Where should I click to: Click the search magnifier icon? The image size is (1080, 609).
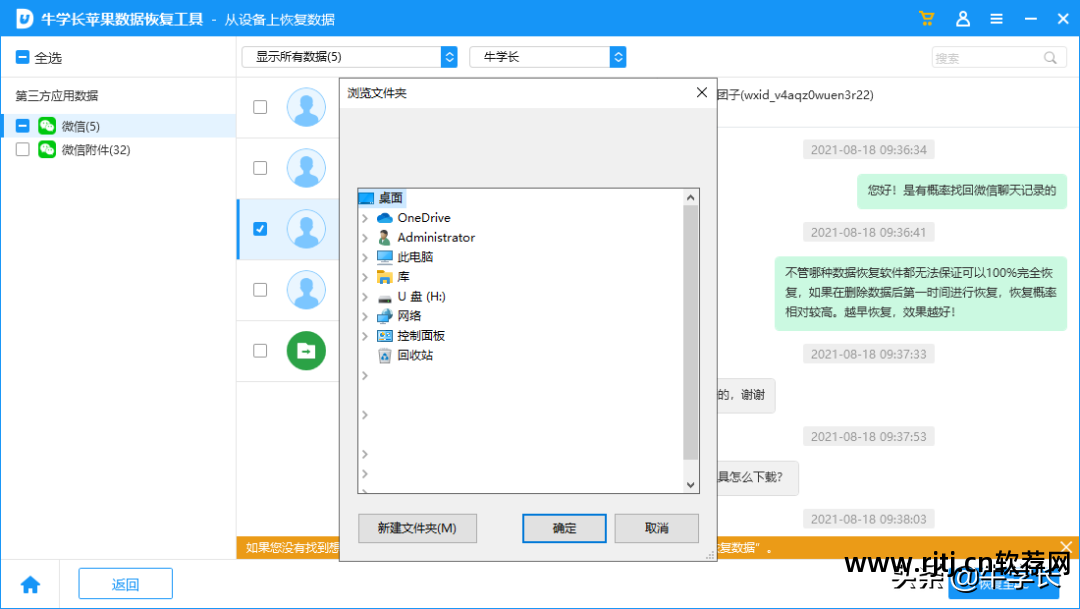click(1049, 57)
